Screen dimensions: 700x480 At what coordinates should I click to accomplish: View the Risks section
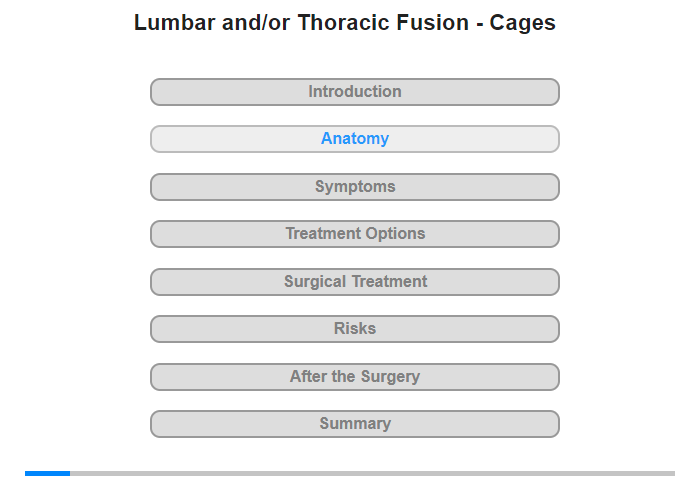click(x=354, y=329)
